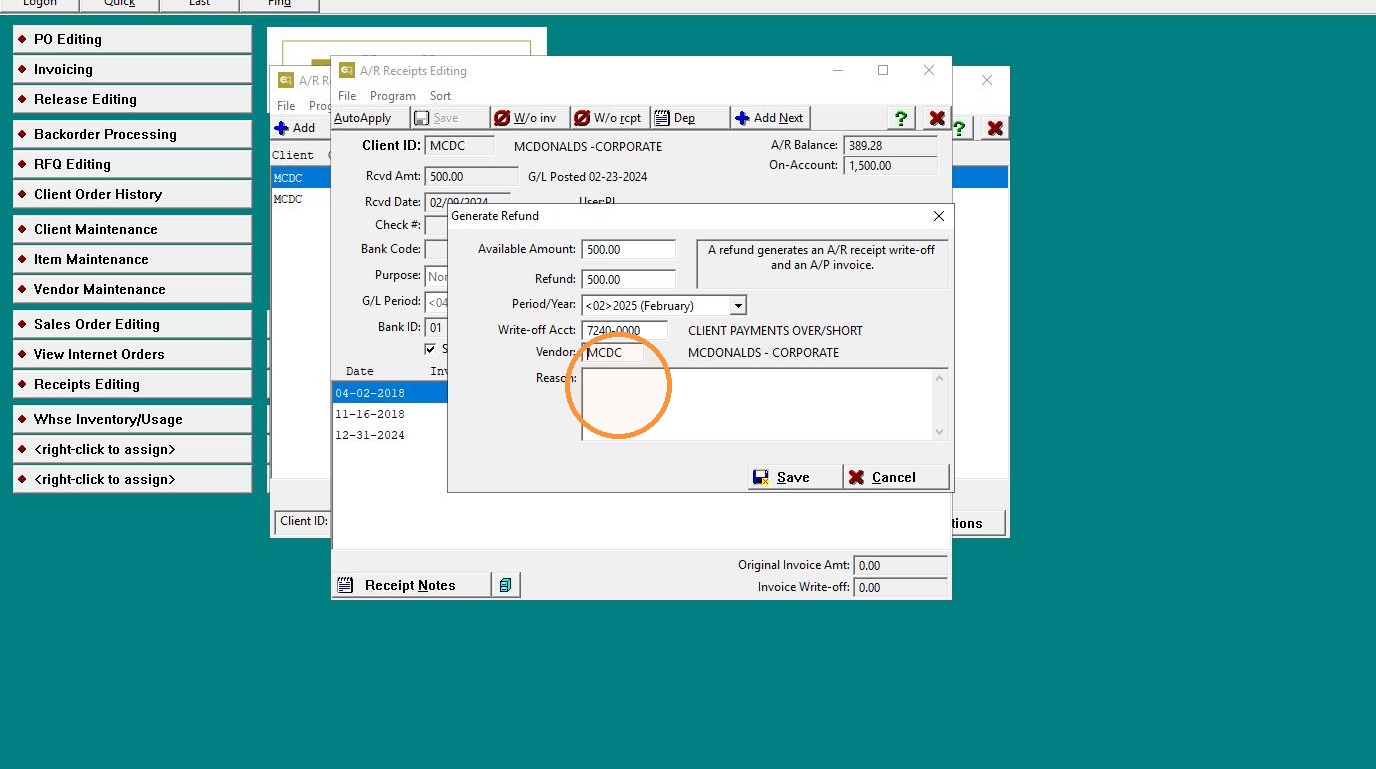1376x769 pixels.
Task: Click the Vendor field showing MCDC
Action: point(612,352)
